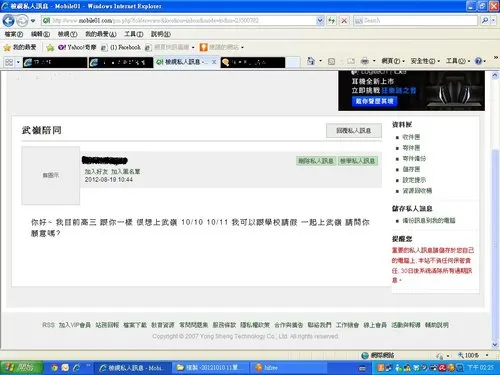Image resolution: width=500 pixels, height=375 pixels.
Task: Click the browser Search box
Action: coord(415,21)
